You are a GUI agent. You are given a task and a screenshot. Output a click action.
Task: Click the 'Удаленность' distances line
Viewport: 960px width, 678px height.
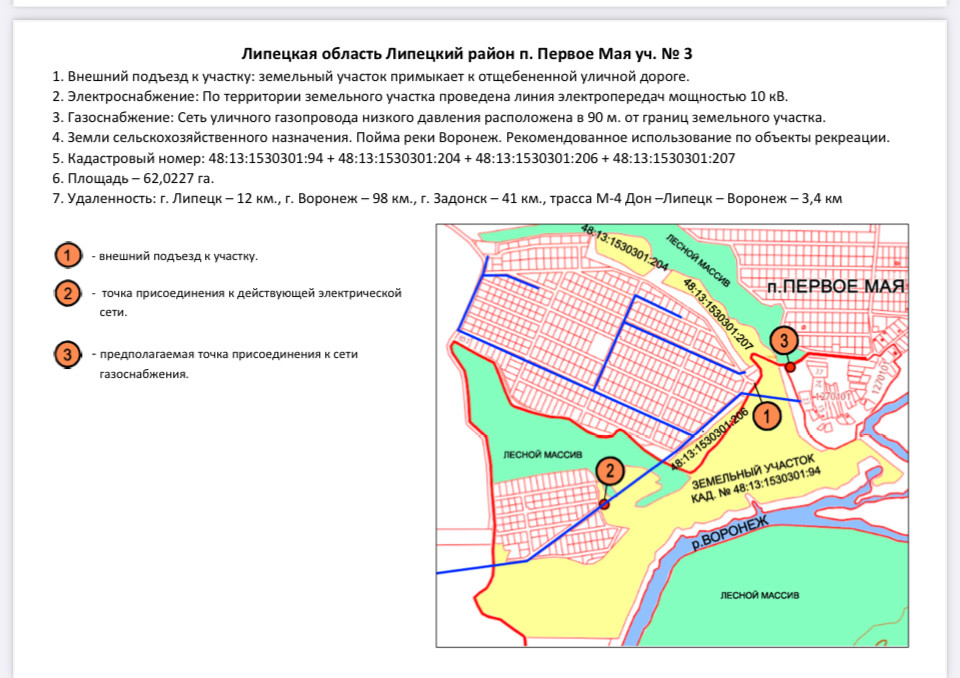click(447, 198)
